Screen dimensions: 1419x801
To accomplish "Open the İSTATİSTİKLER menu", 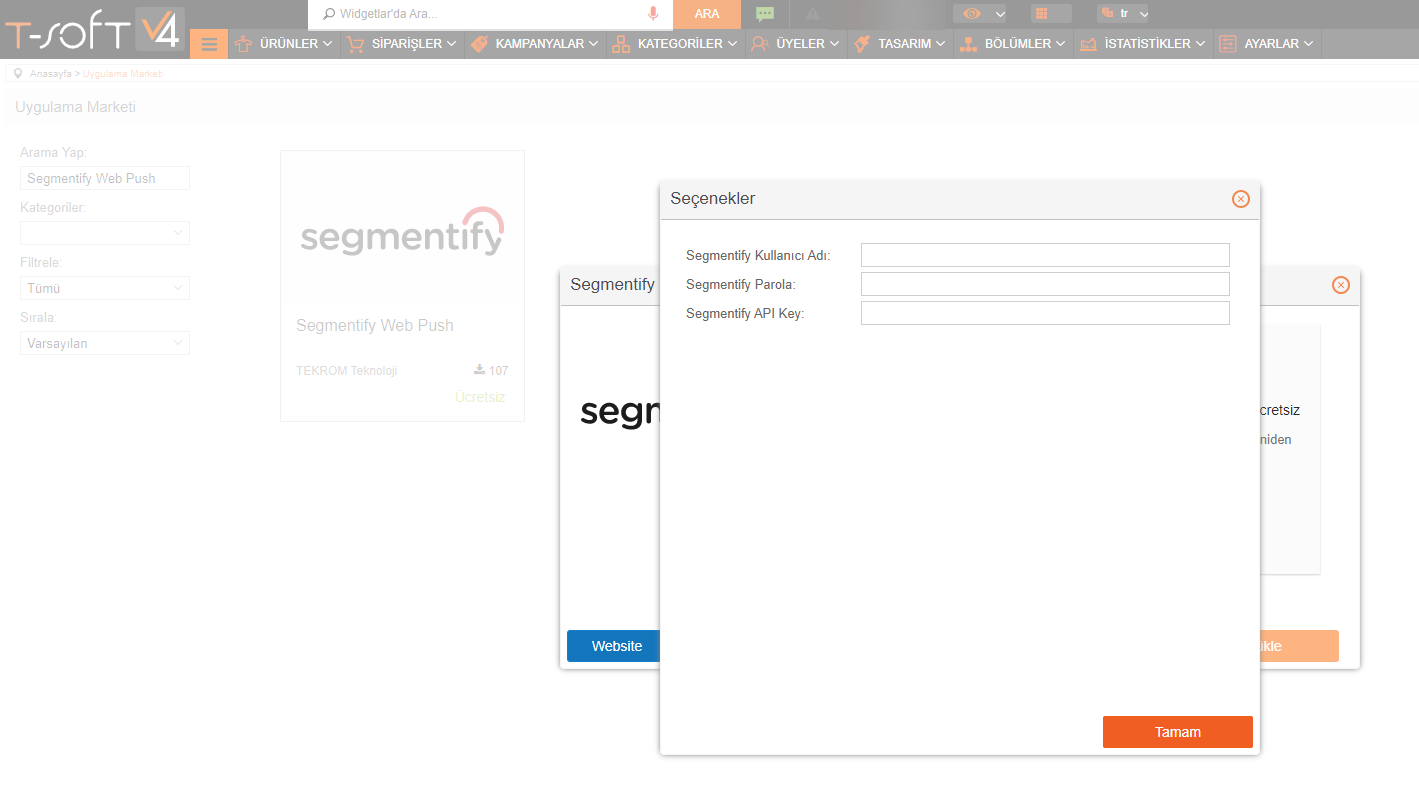I will tap(1143, 44).
